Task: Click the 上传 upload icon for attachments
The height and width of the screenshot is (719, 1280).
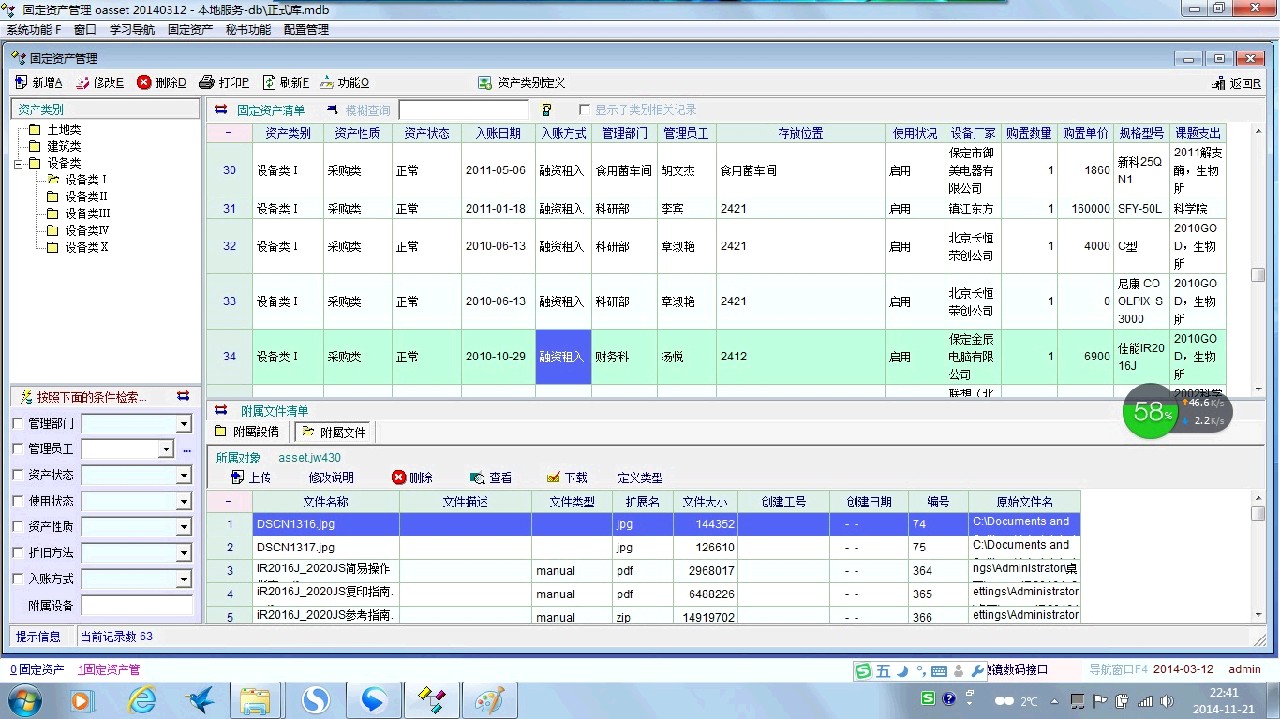Action: click(x=237, y=478)
